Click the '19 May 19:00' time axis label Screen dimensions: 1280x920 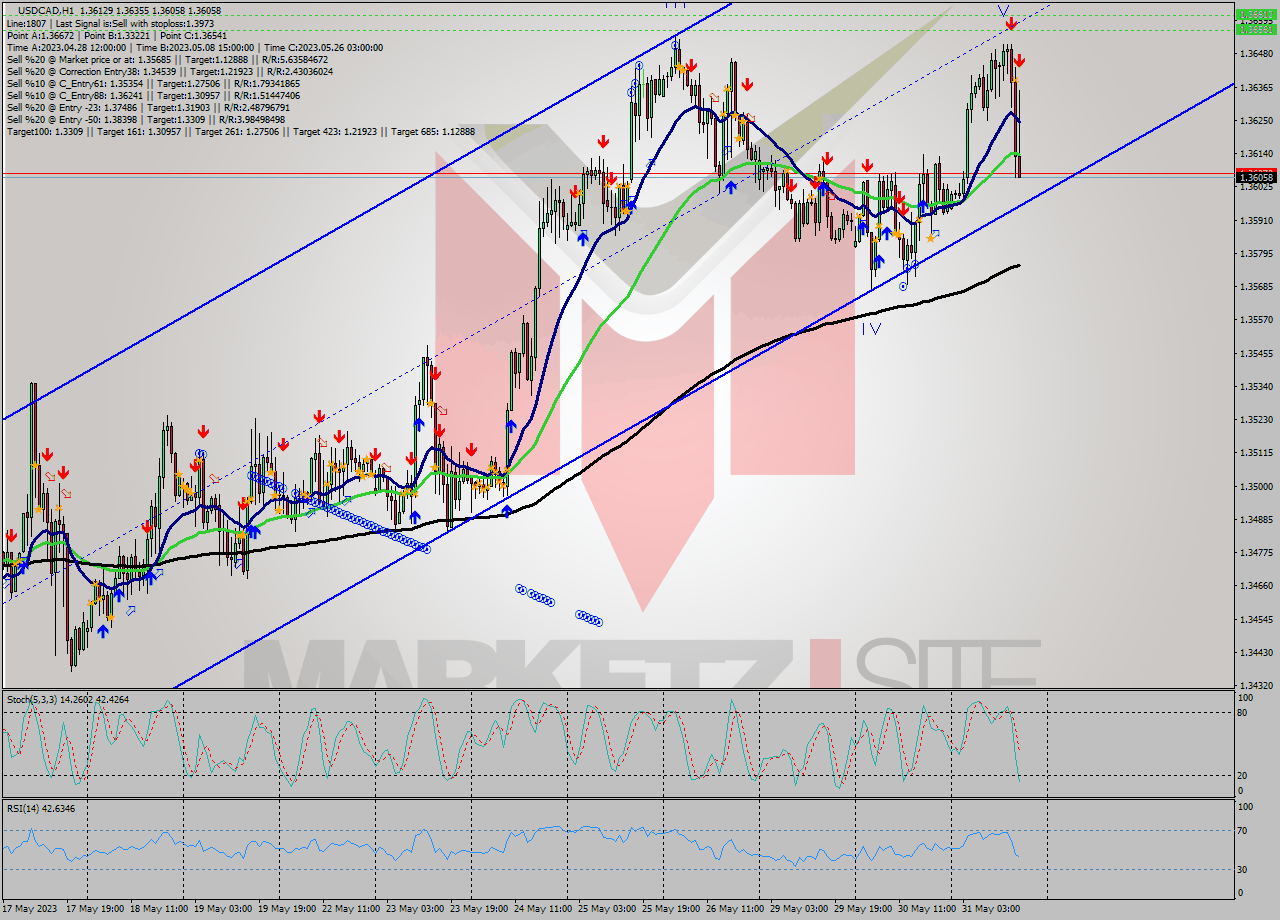point(288,909)
